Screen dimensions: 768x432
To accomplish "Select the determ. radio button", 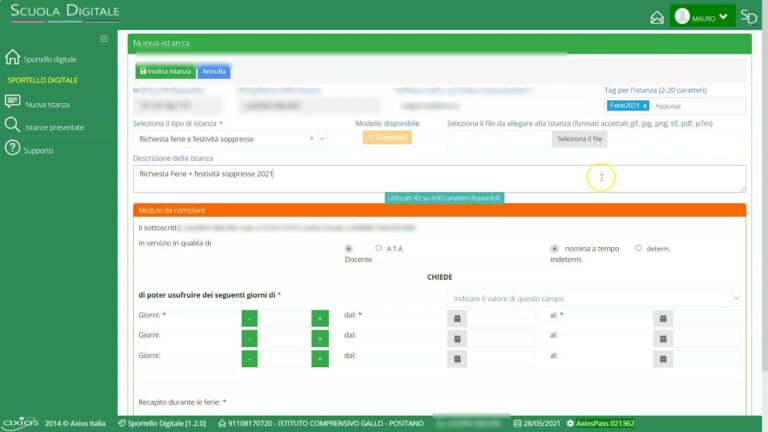I will pos(638,248).
